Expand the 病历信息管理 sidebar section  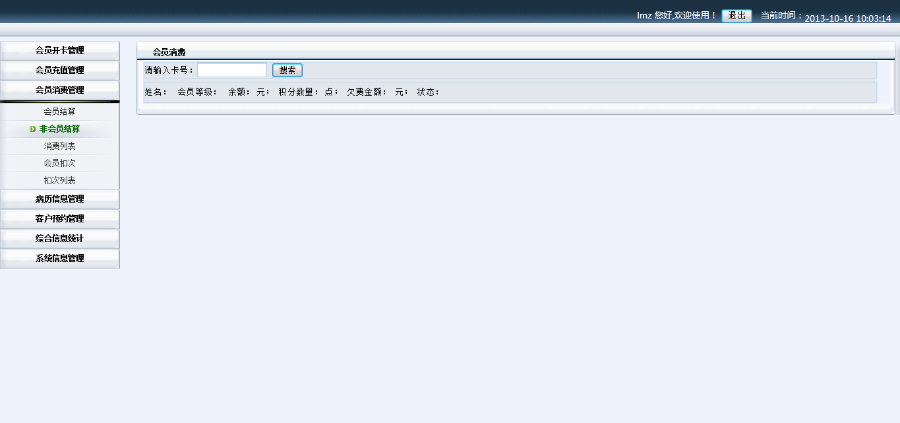pos(60,199)
